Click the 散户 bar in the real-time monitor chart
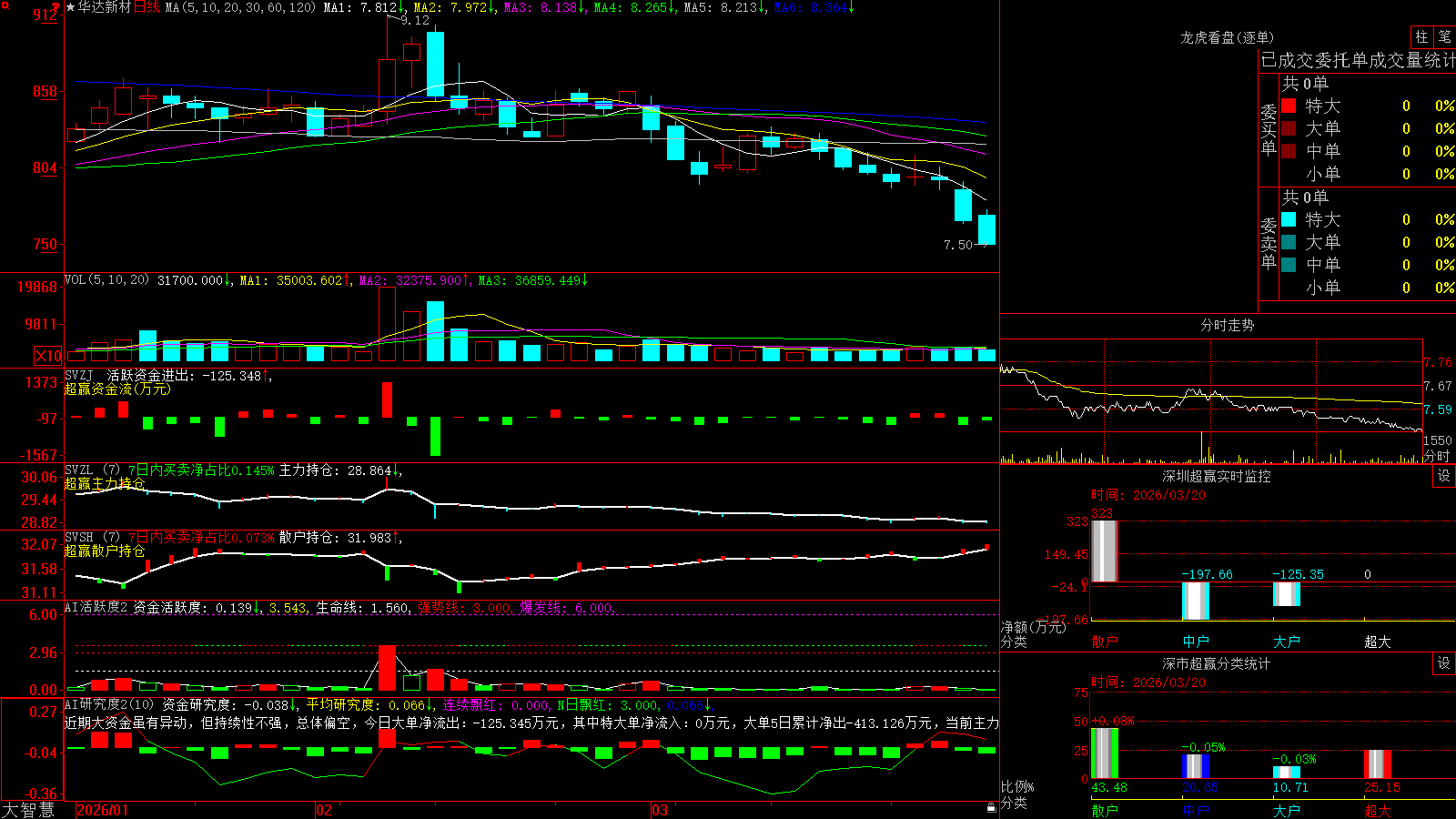 pos(1104,551)
